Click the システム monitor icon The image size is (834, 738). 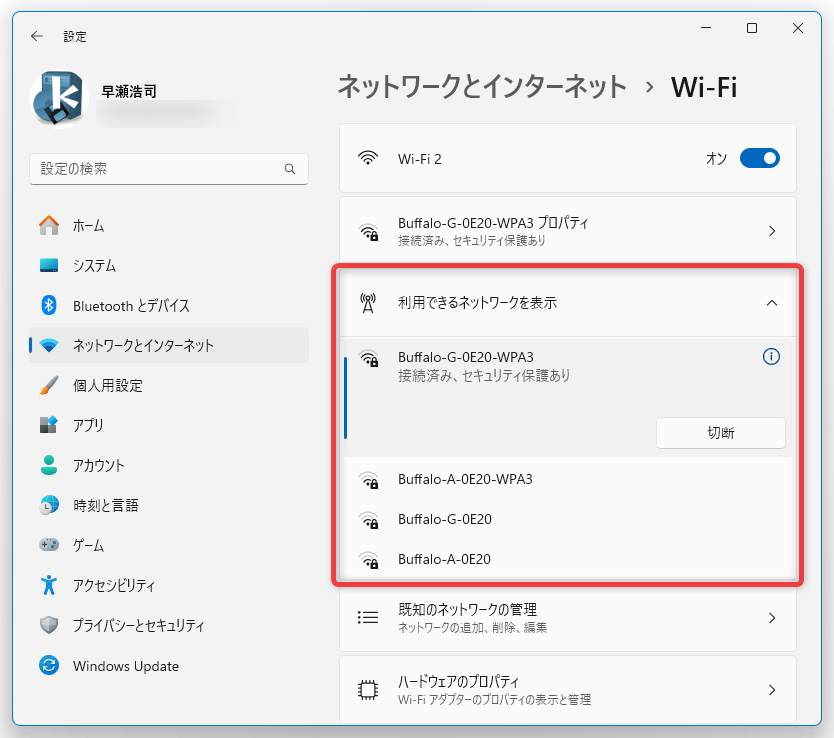tap(49, 265)
